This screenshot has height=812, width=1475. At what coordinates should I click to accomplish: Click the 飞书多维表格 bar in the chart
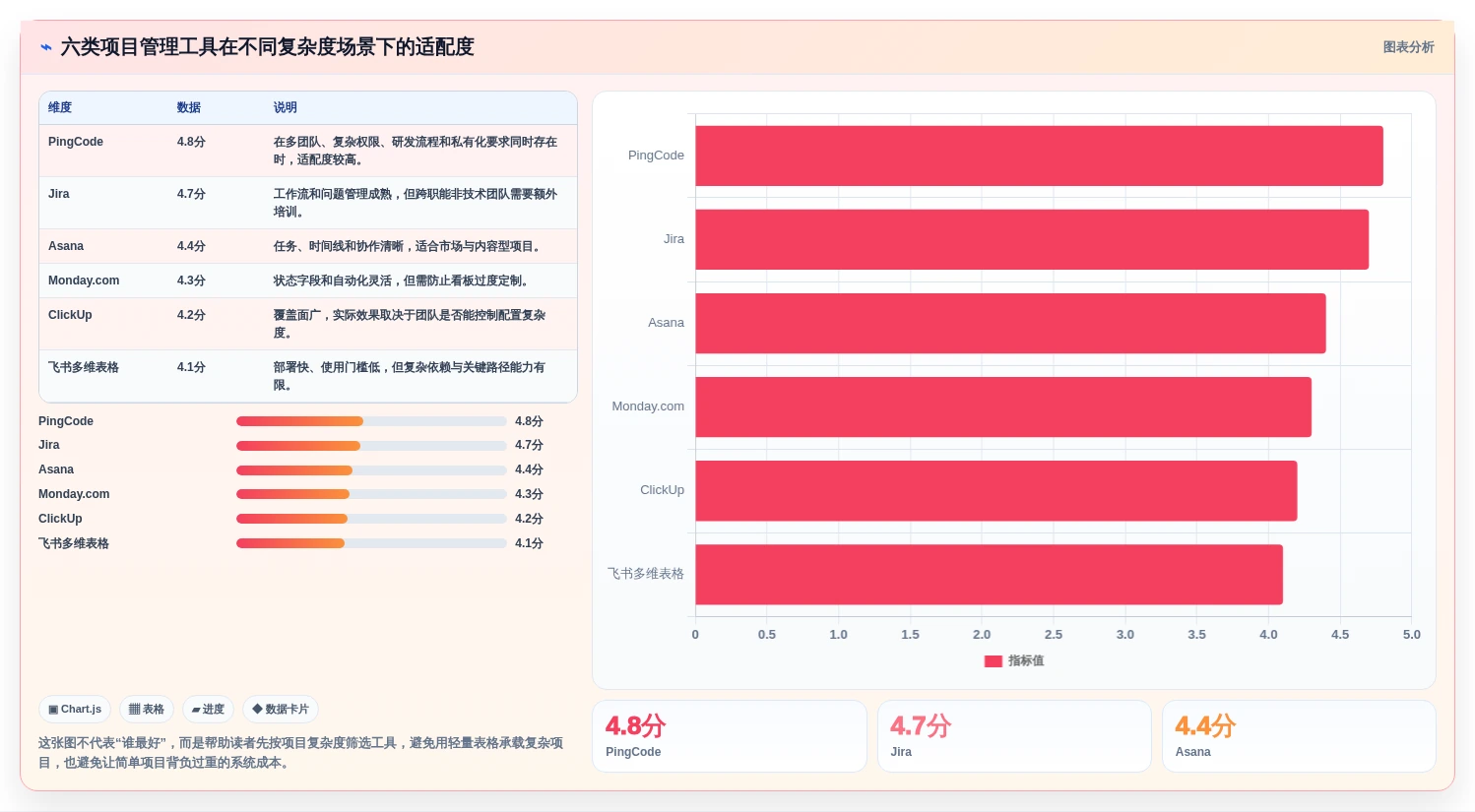click(x=989, y=574)
